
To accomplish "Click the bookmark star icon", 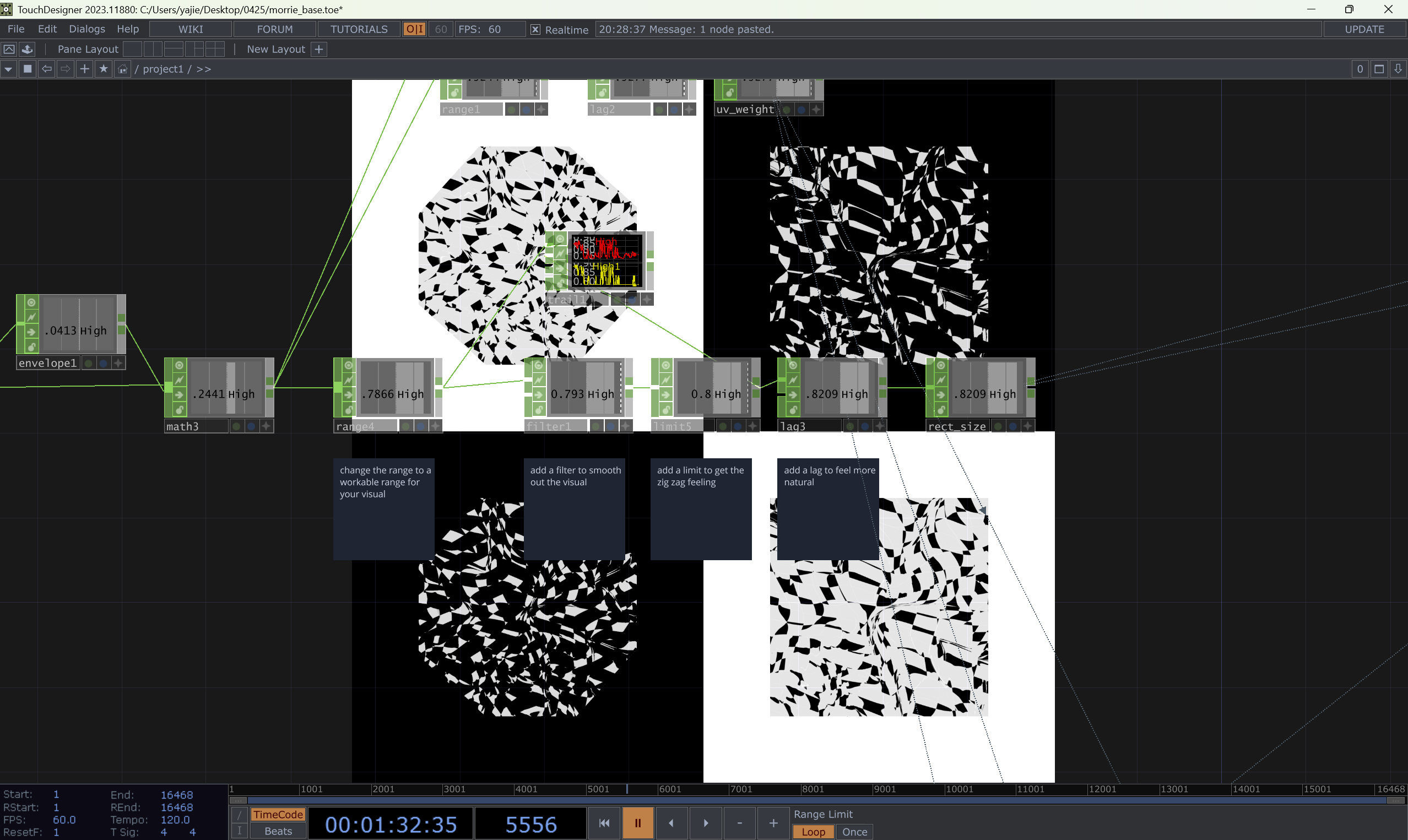I will click(104, 69).
